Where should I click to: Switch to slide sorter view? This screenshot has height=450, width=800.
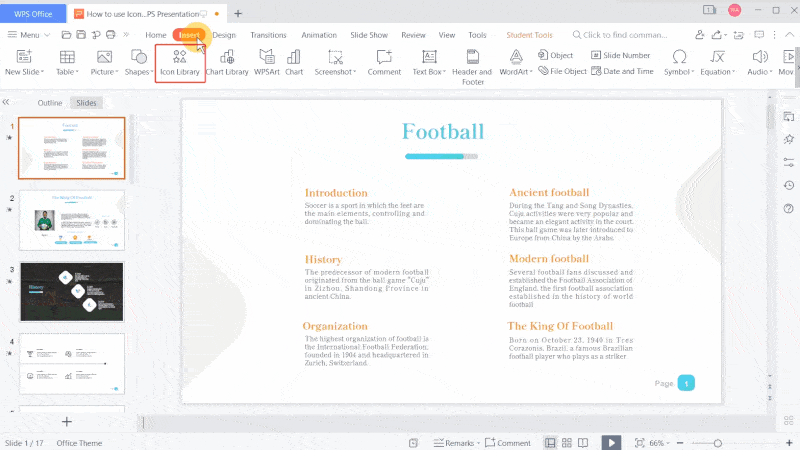(567, 442)
